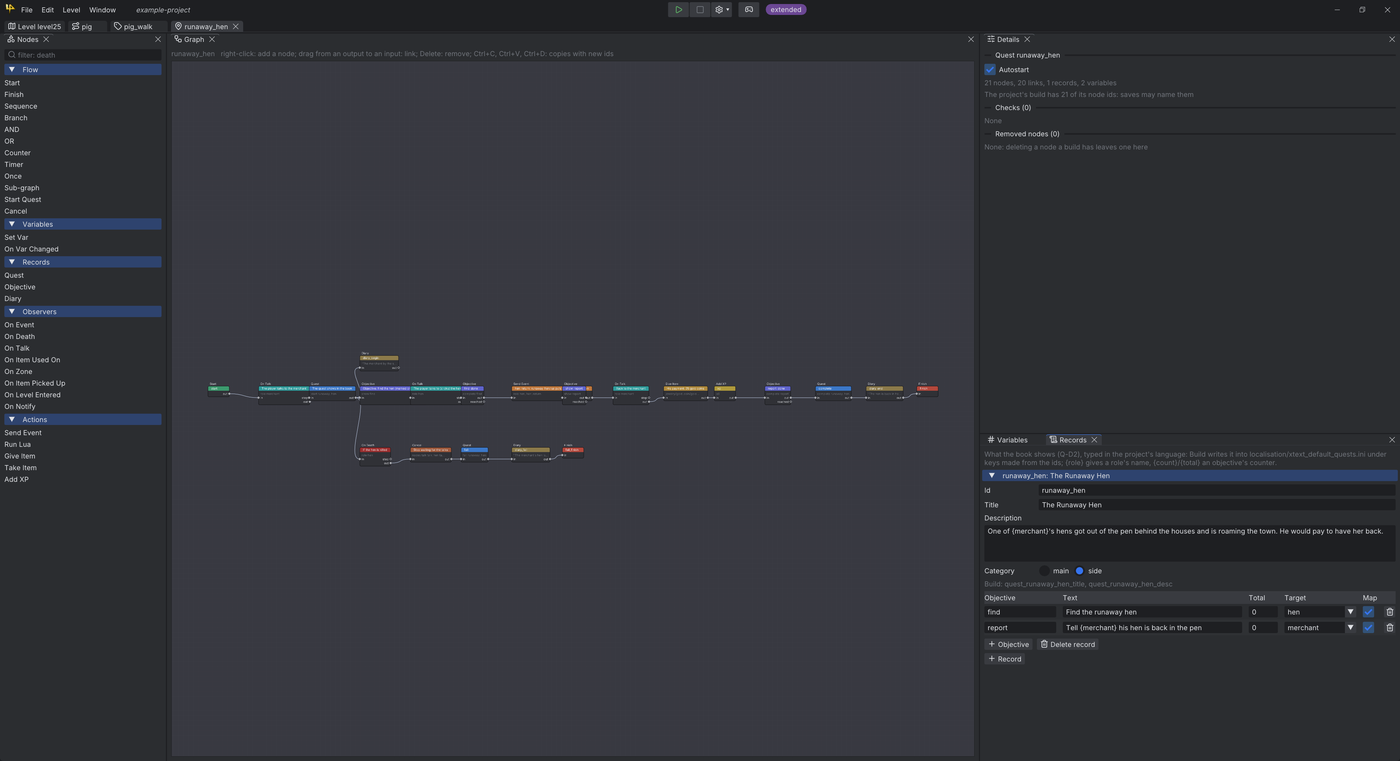Screen dimensions: 1400x761
Task: Click the 'Delete record' button
Action: click(x=1068, y=645)
